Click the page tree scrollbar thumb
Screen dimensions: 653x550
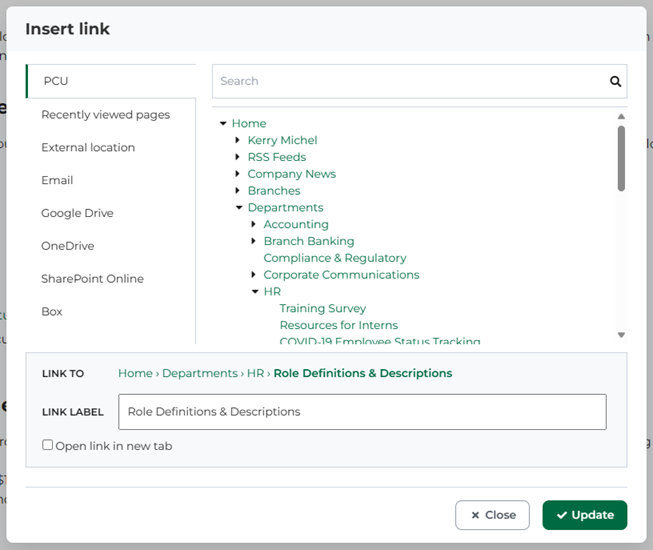(621, 159)
